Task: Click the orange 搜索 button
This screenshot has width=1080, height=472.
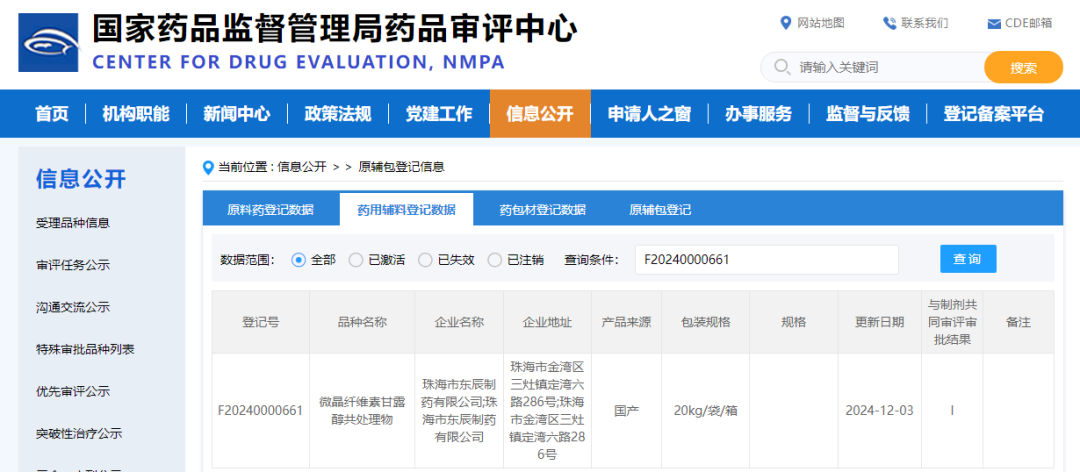Action: point(1023,68)
